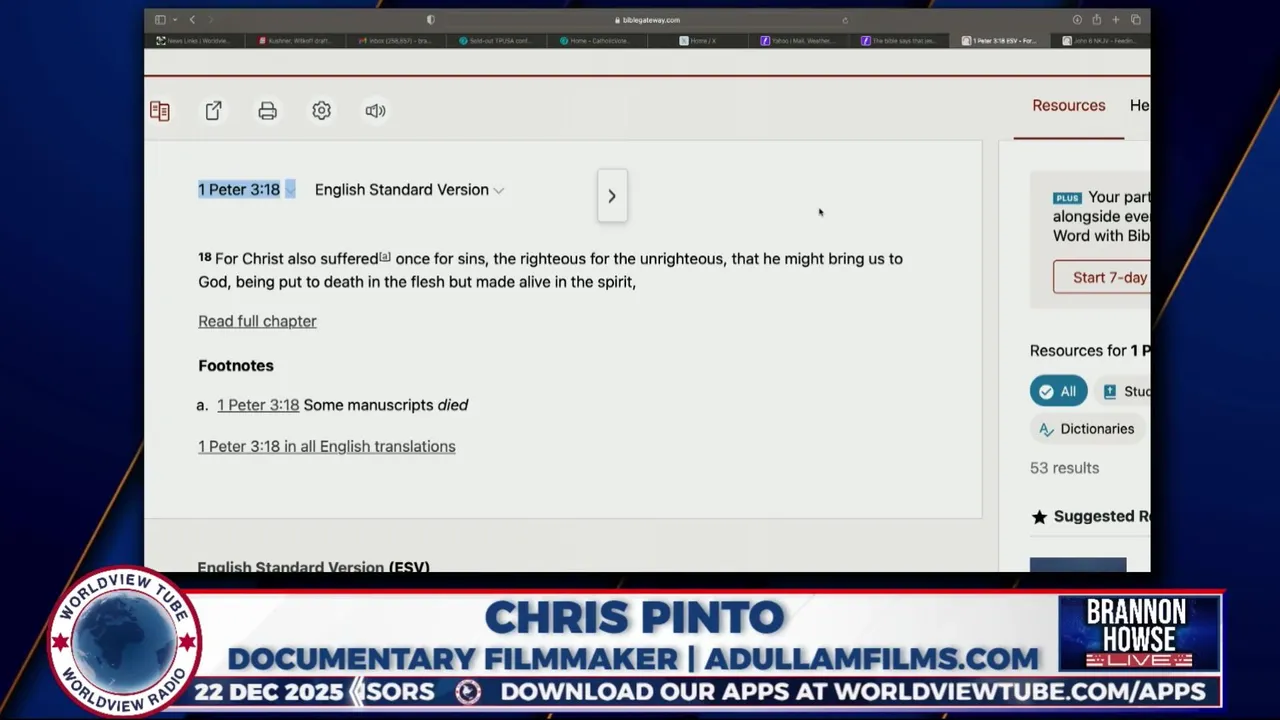Click the Safari forward arrow

[210, 20]
